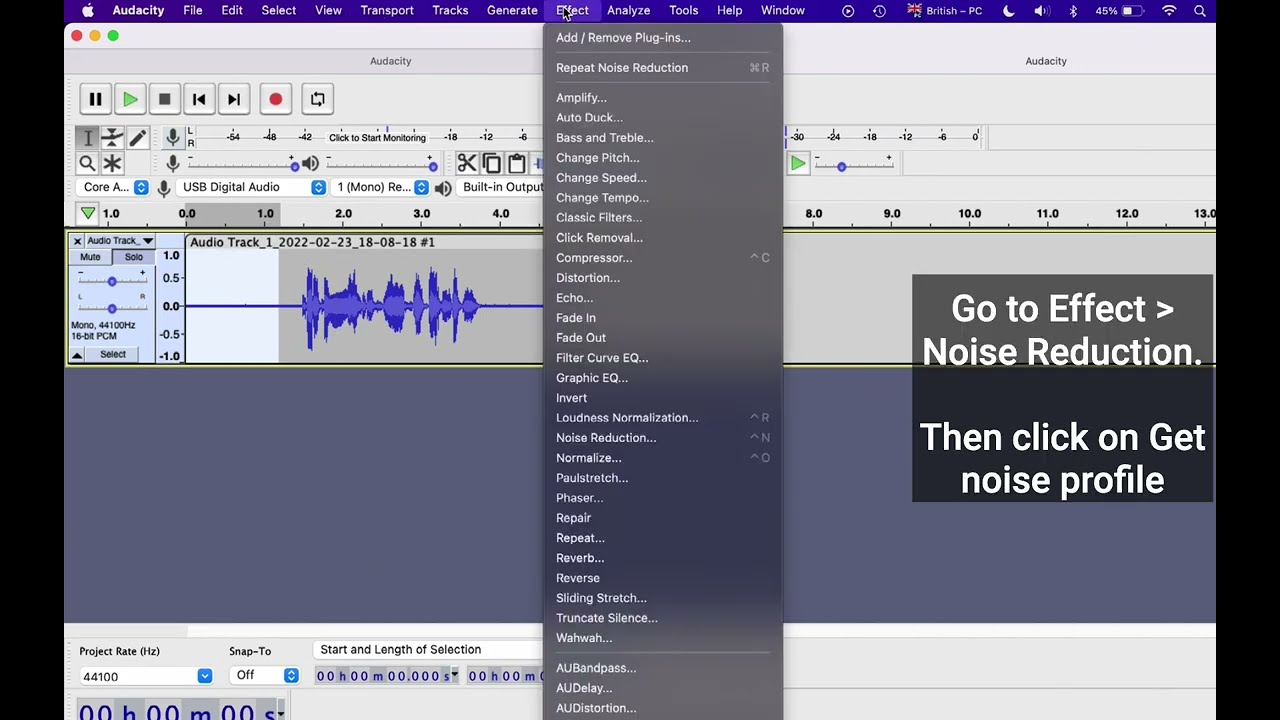Click the Copy icon in edit toolbar

pyautogui.click(x=491, y=163)
